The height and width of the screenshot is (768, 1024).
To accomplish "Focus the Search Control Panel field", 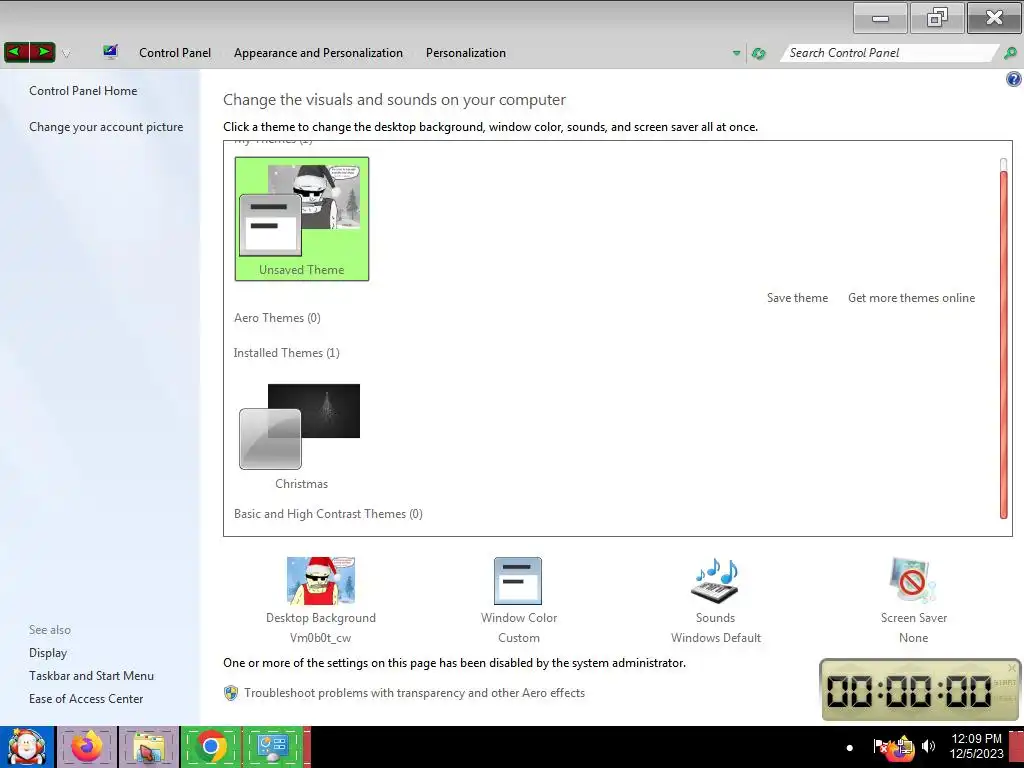I will pyautogui.click(x=888, y=53).
